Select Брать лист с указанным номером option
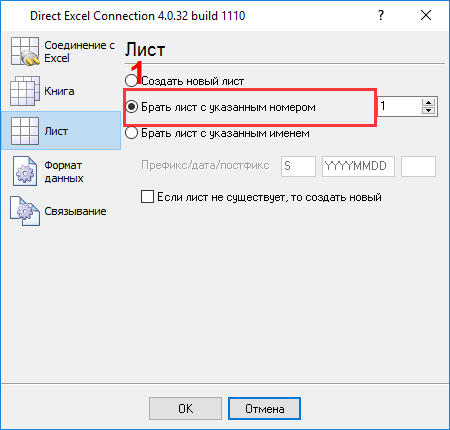The width and height of the screenshot is (450, 430). tap(221, 107)
